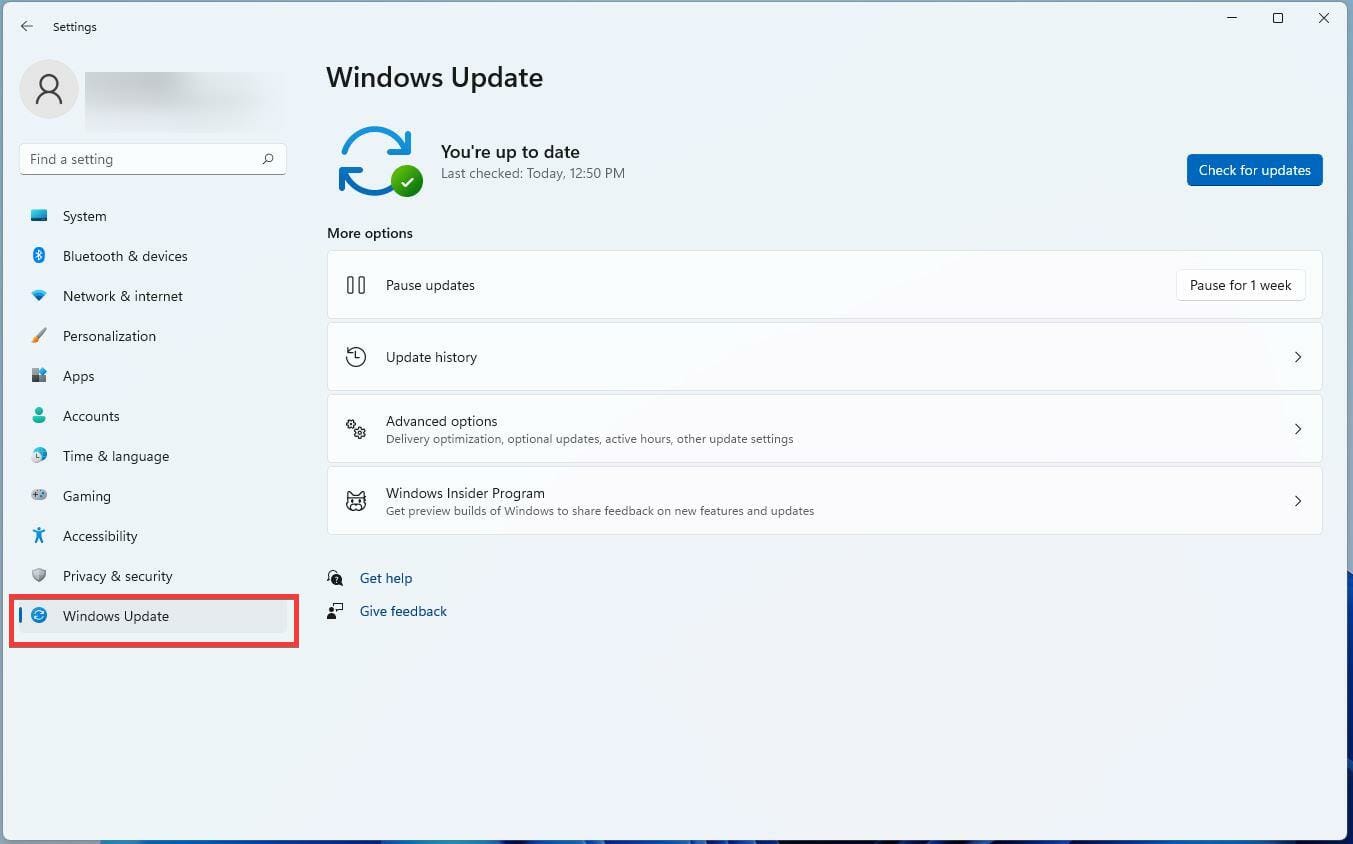Expand Advanced options settings
This screenshot has width=1353, height=844.
point(824,428)
